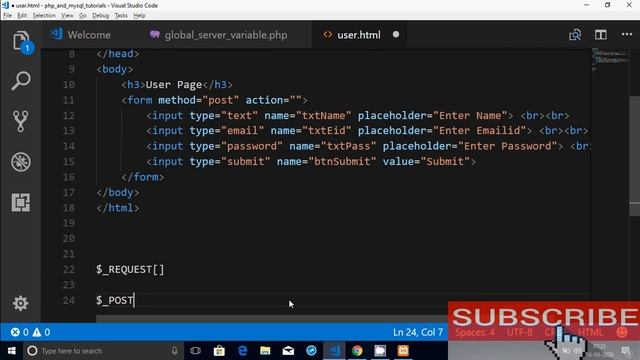Viewport: 640px width, 360px height.
Task: Click errors and warnings count in status bar
Action: 30,332
